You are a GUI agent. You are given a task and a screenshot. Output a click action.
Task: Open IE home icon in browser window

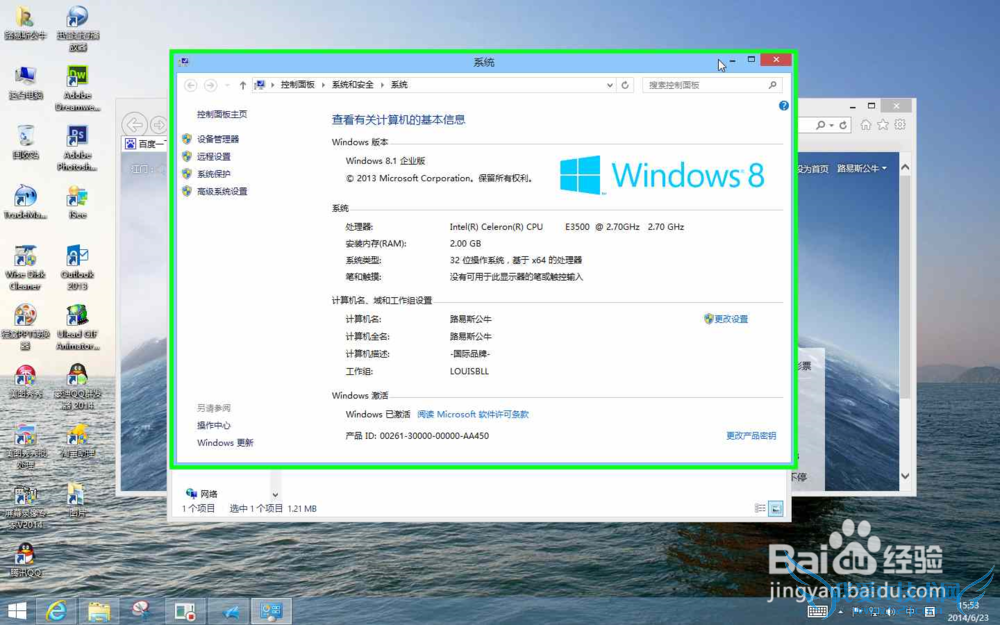point(865,125)
